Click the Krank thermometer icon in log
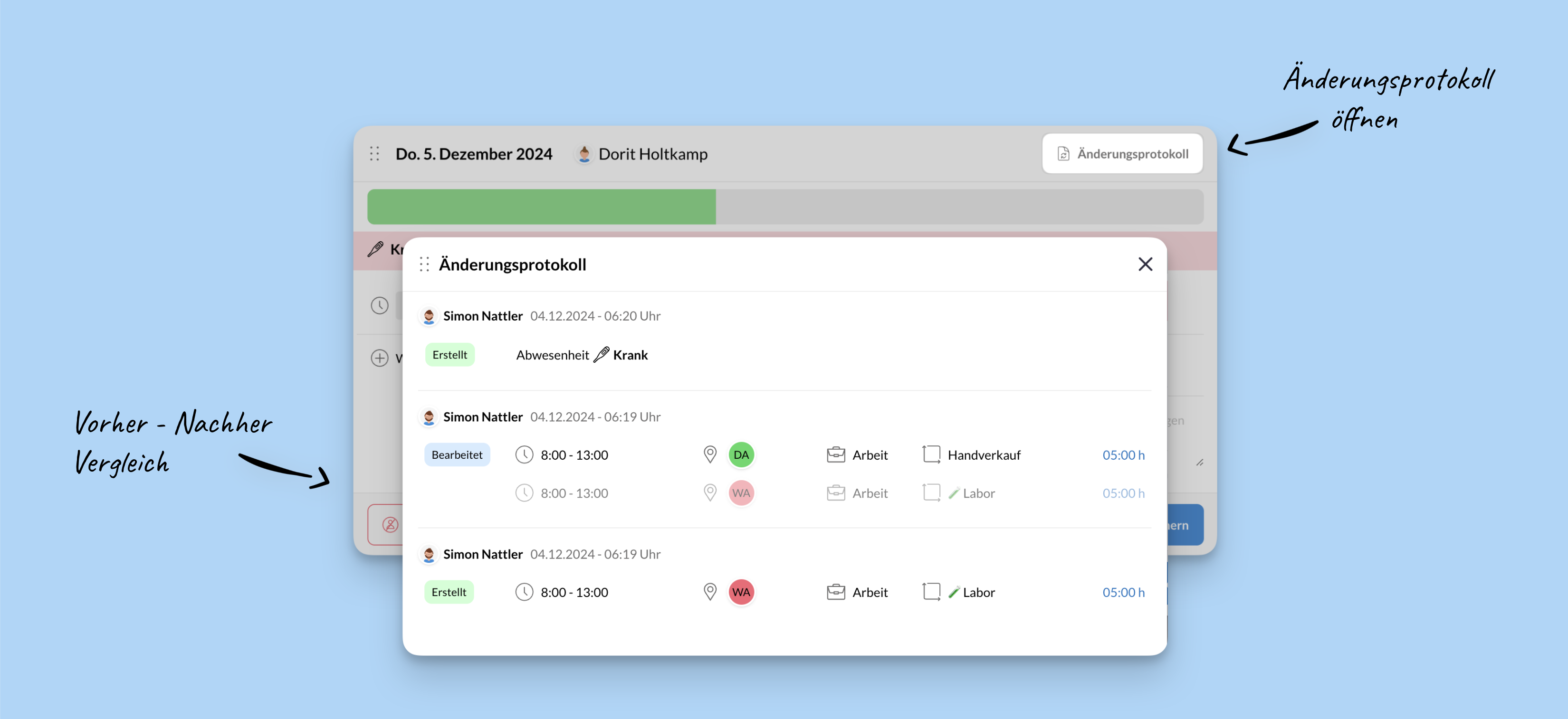Image resolution: width=1568 pixels, height=719 pixels. (602, 355)
